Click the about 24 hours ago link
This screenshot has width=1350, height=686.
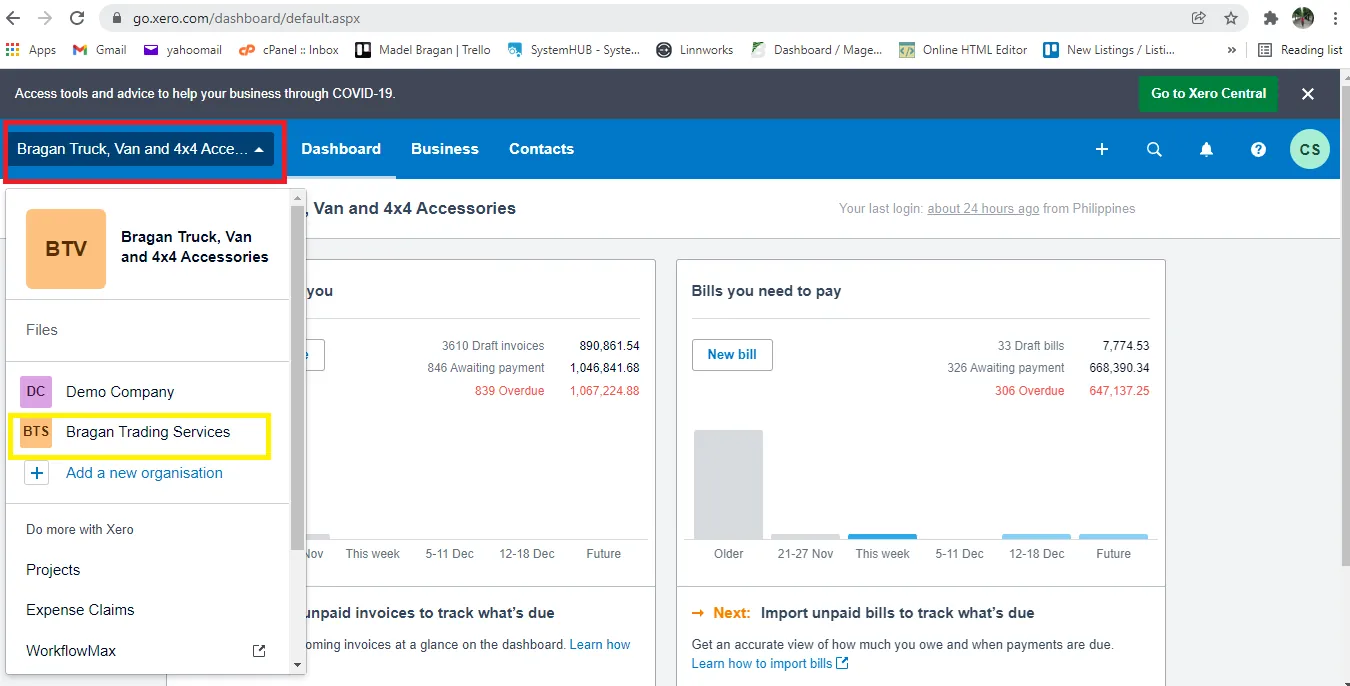pos(983,209)
